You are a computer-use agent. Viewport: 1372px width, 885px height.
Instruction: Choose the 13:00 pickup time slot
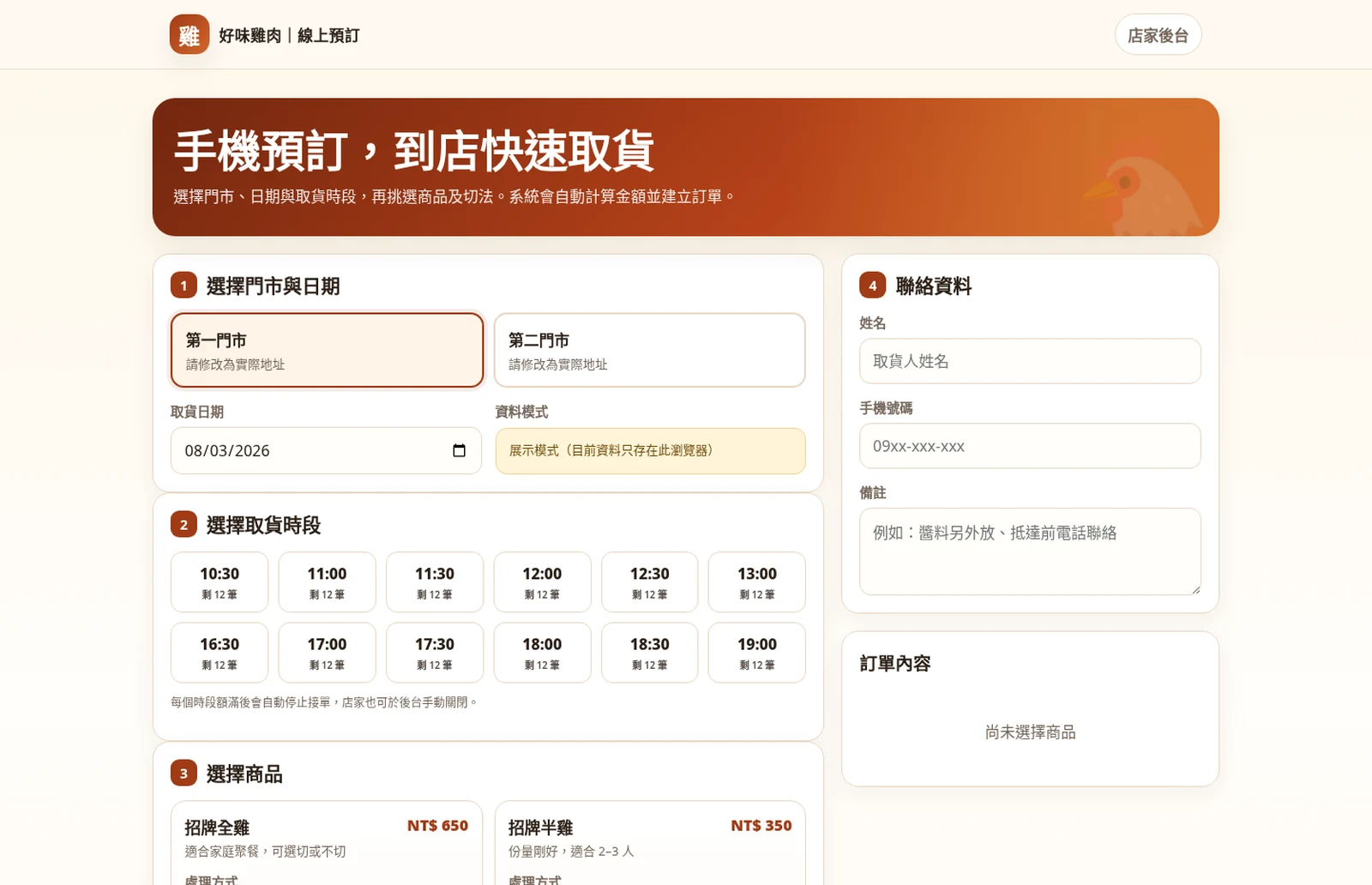(x=757, y=582)
